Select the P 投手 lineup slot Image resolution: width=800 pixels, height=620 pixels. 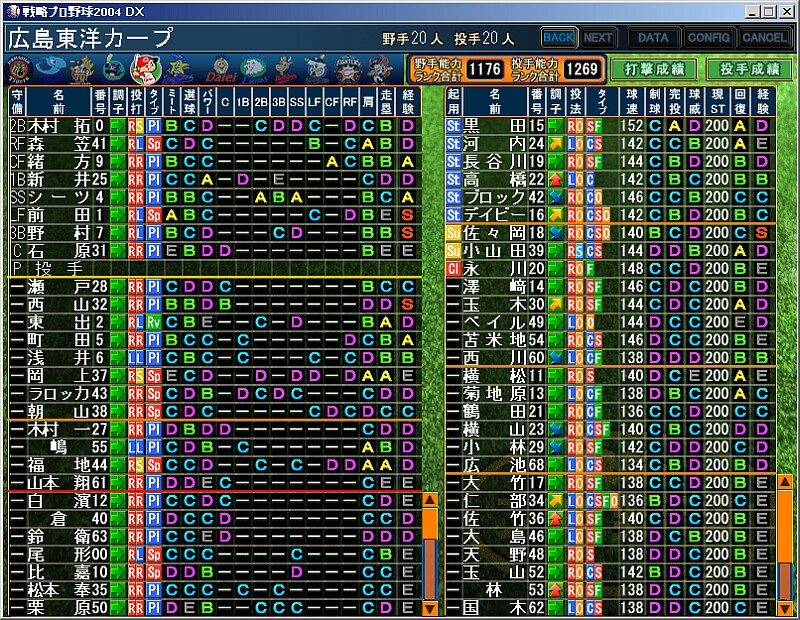point(215,269)
